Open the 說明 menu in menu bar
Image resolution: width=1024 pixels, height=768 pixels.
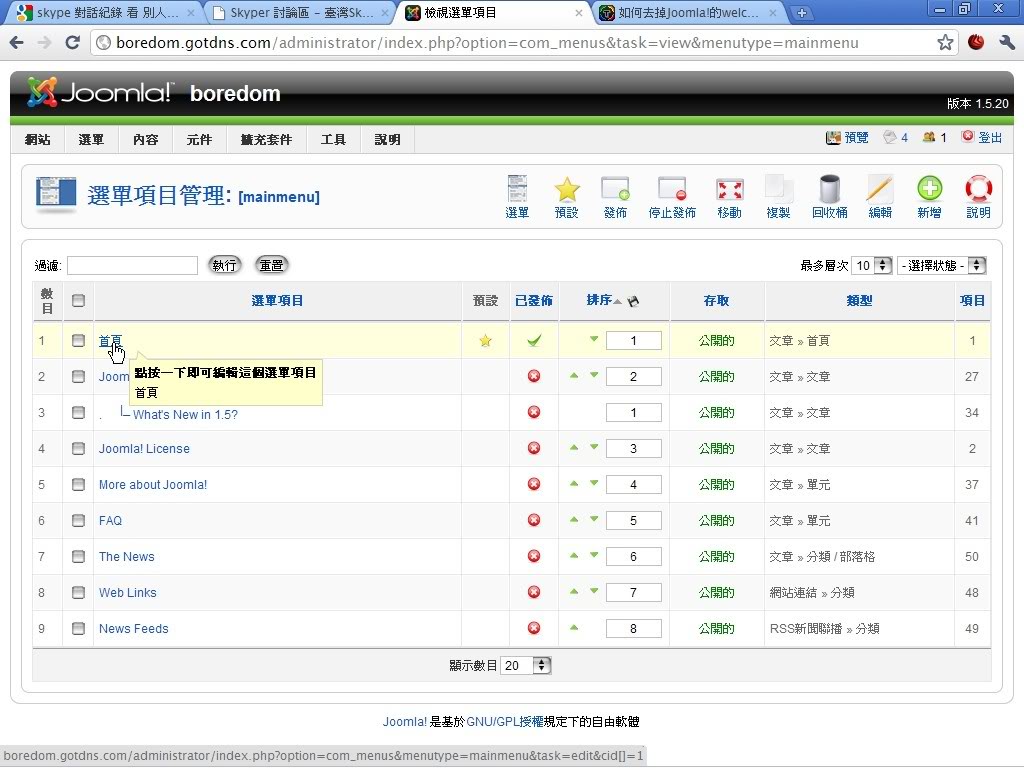(387, 139)
